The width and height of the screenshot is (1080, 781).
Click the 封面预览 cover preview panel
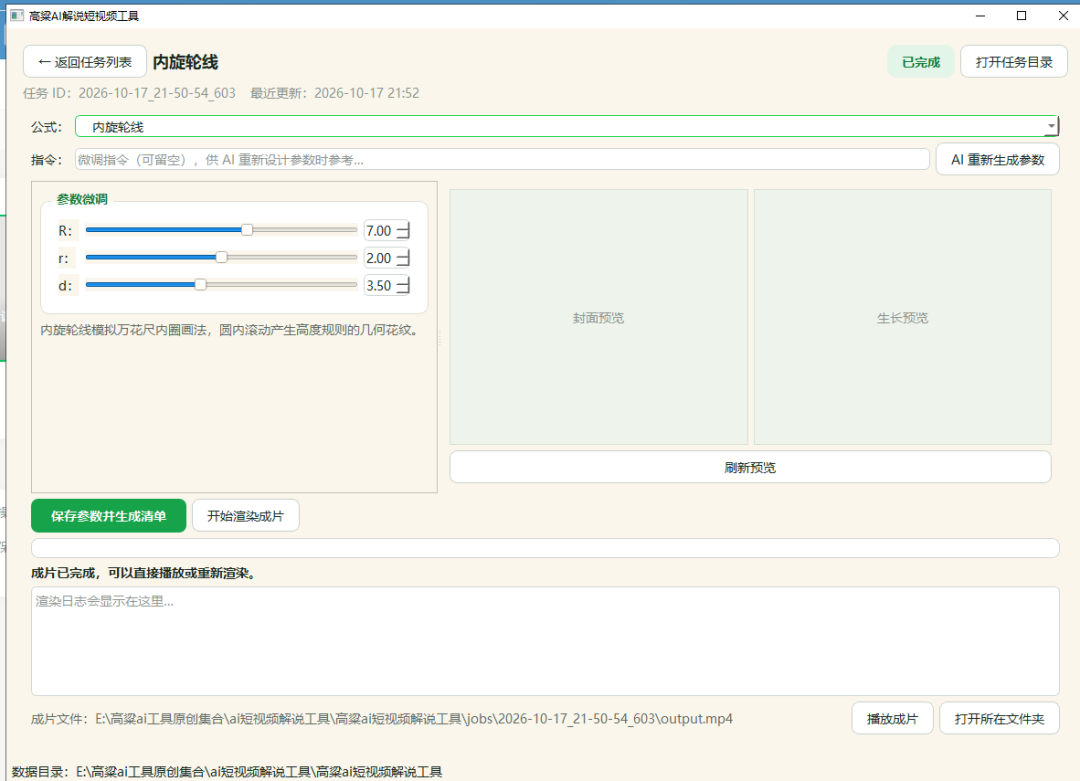tap(599, 317)
